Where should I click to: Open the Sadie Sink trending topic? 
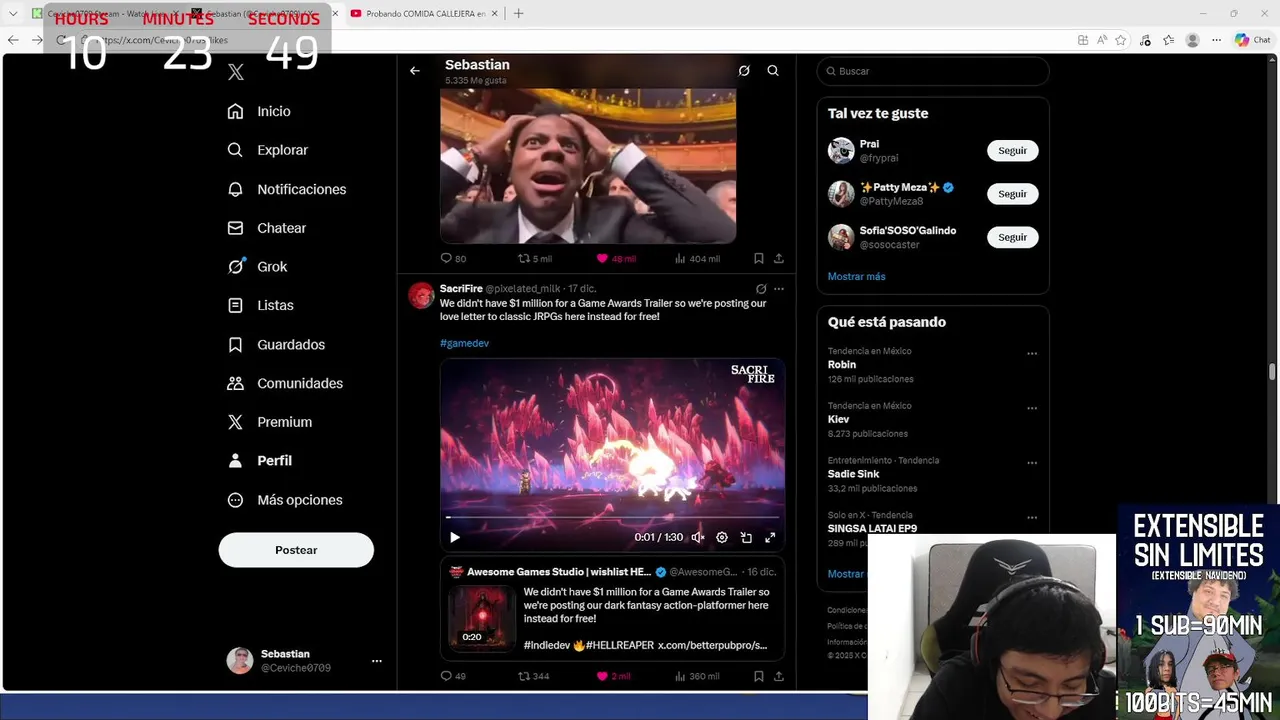(x=853, y=474)
